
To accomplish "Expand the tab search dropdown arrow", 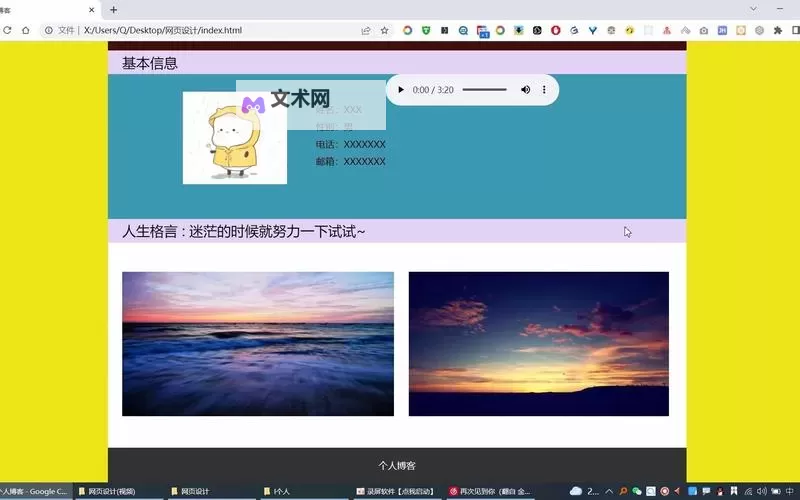I will click(753, 9).
